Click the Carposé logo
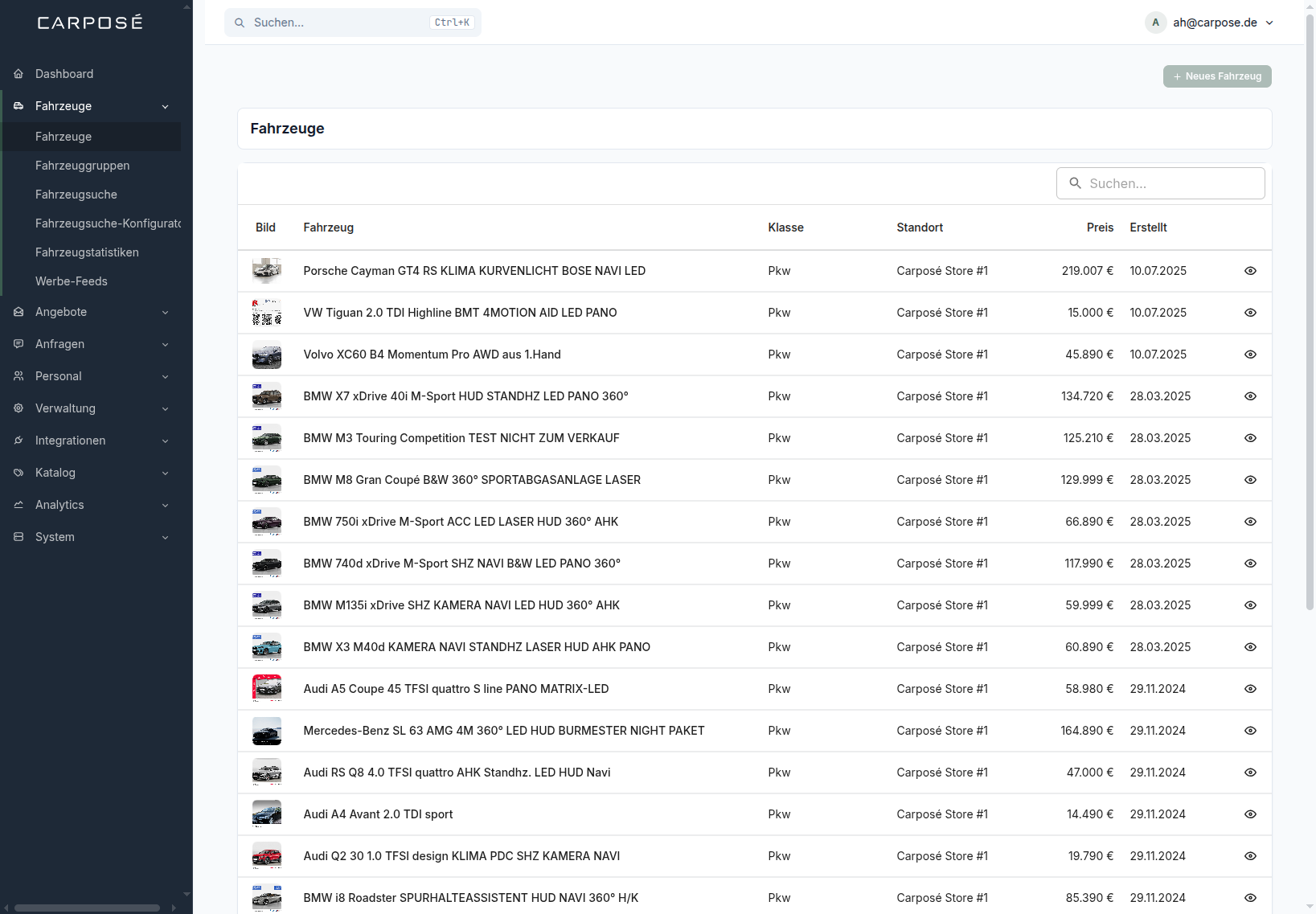The height and width of the screenshot is (914, 1316). tap(90, 23)
